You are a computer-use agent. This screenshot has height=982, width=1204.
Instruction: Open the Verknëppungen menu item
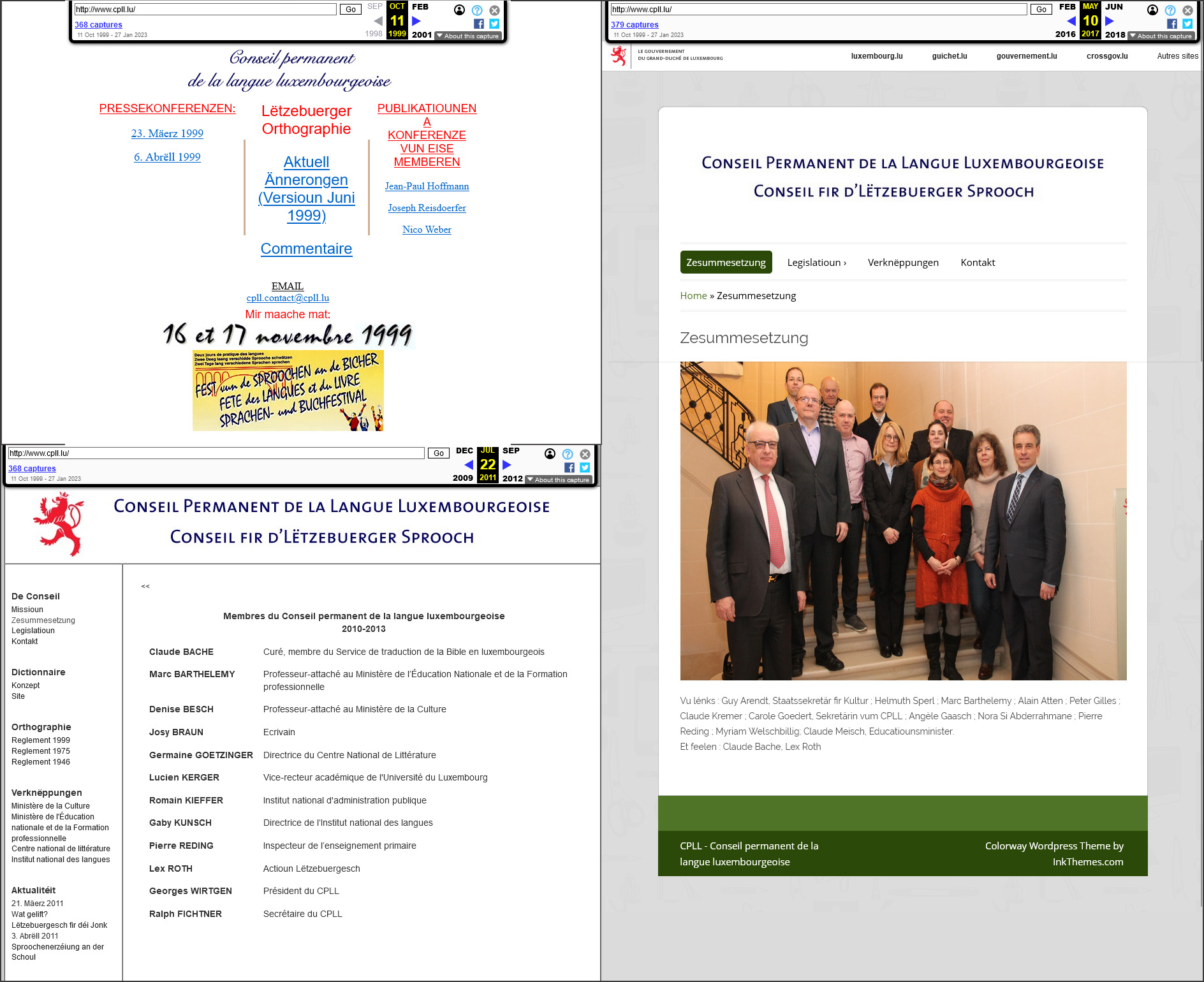coord(903,263)
